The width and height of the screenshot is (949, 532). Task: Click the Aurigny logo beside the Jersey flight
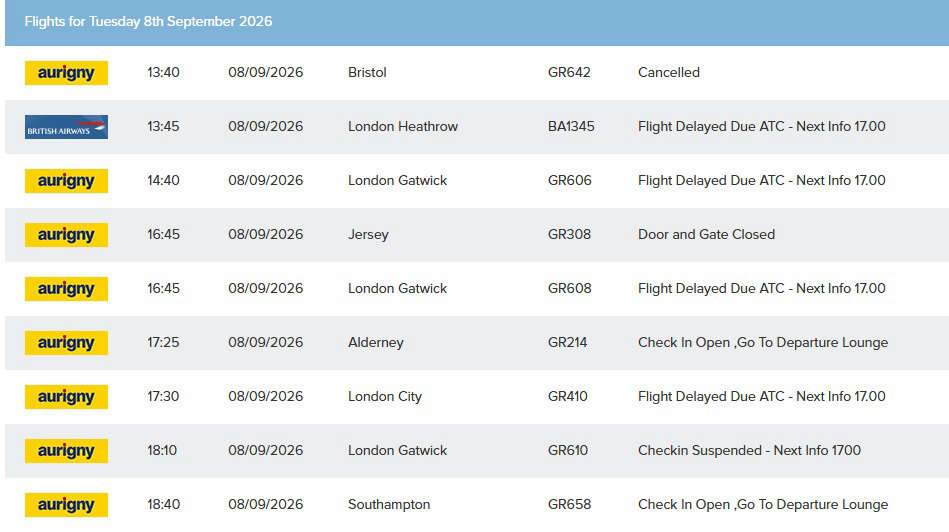pyautogui.click(x=66, y=235)
